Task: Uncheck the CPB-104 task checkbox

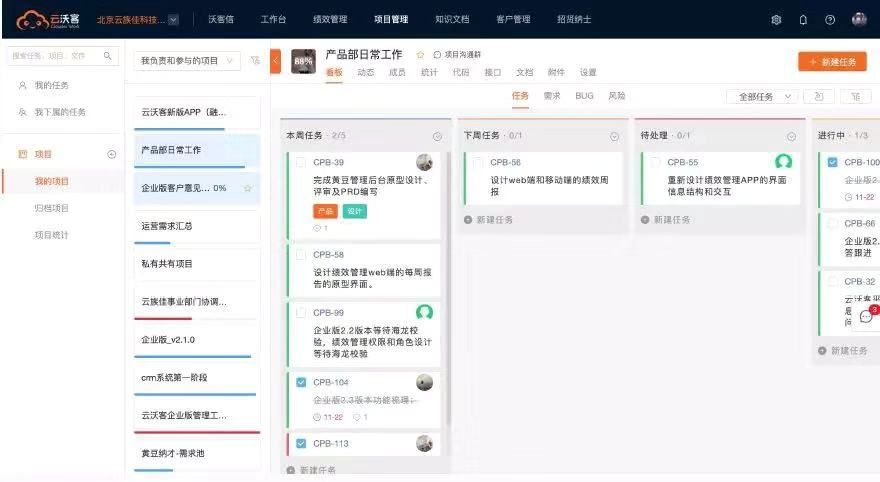Action: coord(301,382)
